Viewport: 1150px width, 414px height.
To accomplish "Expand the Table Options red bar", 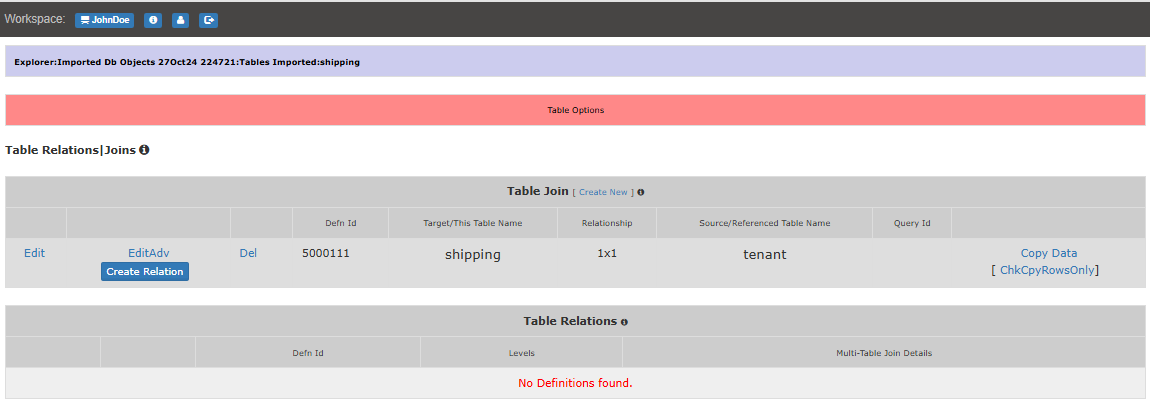I will click(575, 110).
